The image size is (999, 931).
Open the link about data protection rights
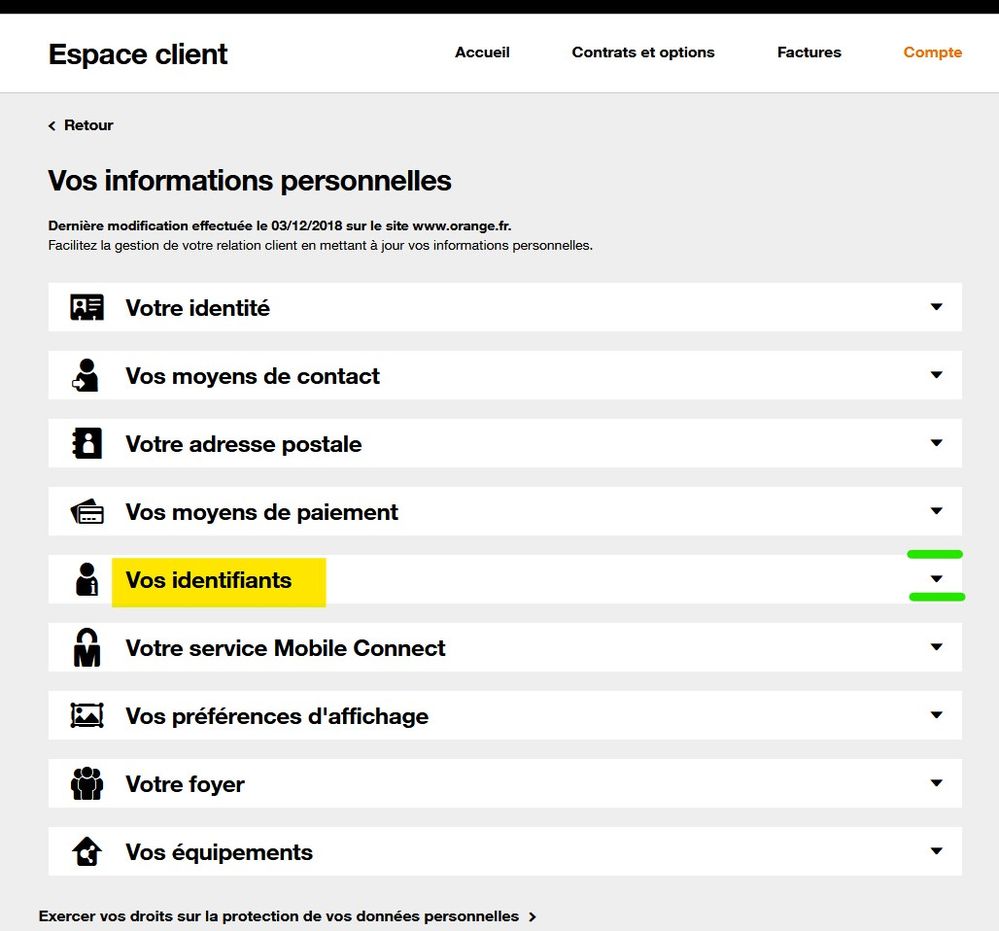(278, 916)
